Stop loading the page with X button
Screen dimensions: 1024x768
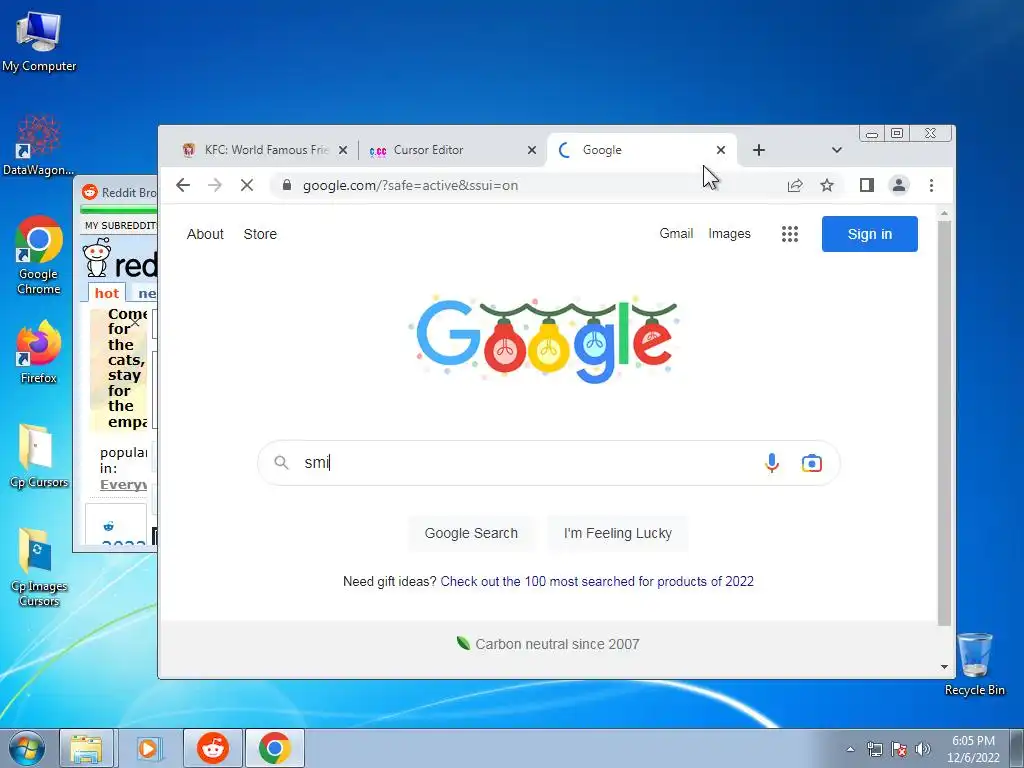247,185
